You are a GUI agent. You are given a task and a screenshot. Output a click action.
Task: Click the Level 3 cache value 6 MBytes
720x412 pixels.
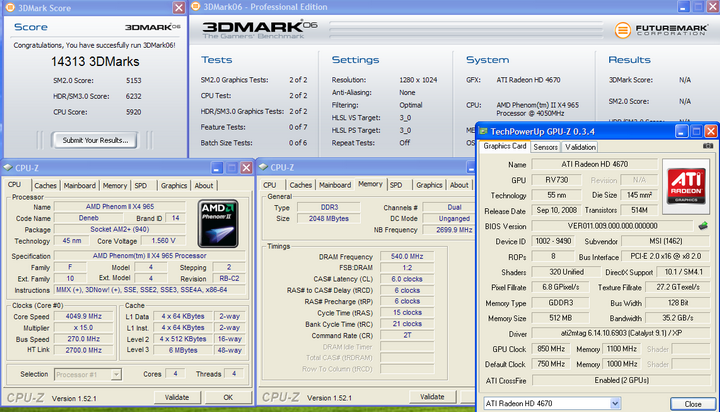point(183,350)
